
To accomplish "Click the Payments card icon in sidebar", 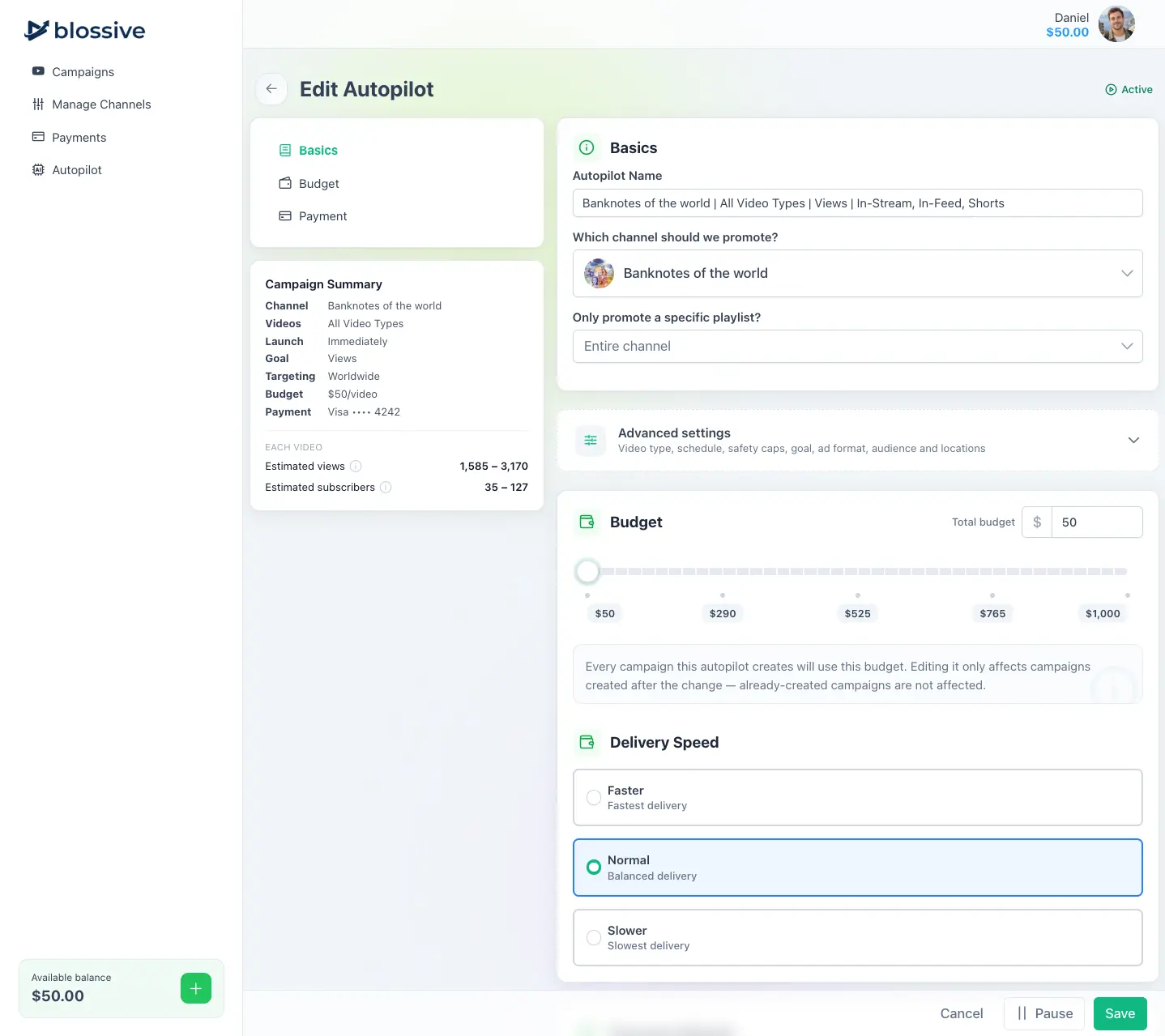I will tap(38, 137).
